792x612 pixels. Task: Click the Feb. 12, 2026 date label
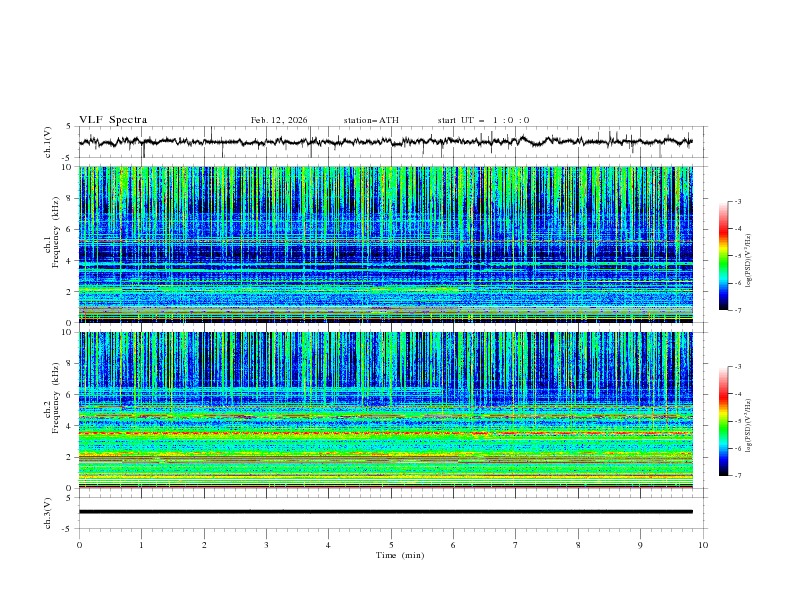point(279,120)
